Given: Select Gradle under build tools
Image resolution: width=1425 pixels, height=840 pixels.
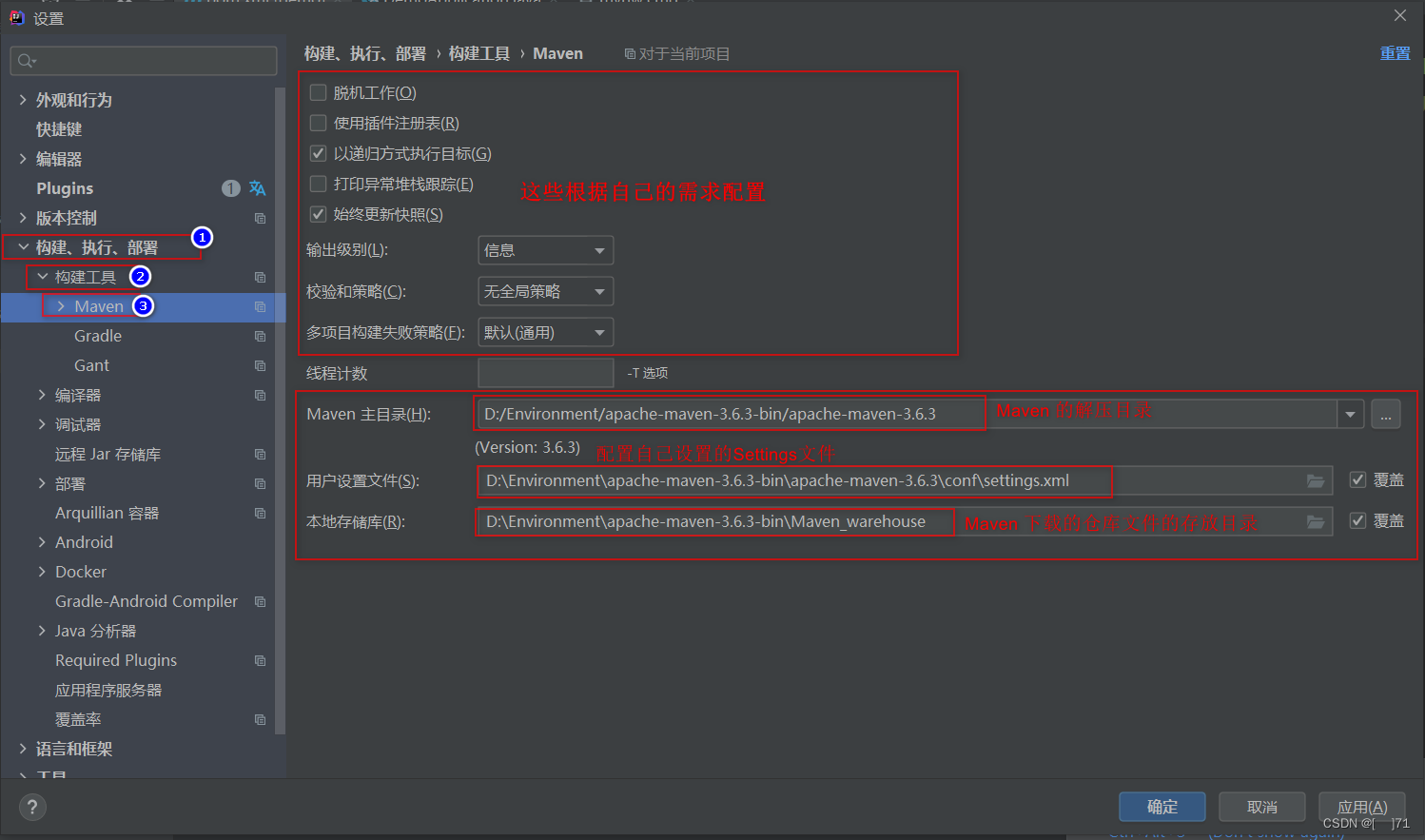Looking at the screenshot, I should [x=98, y=336].
